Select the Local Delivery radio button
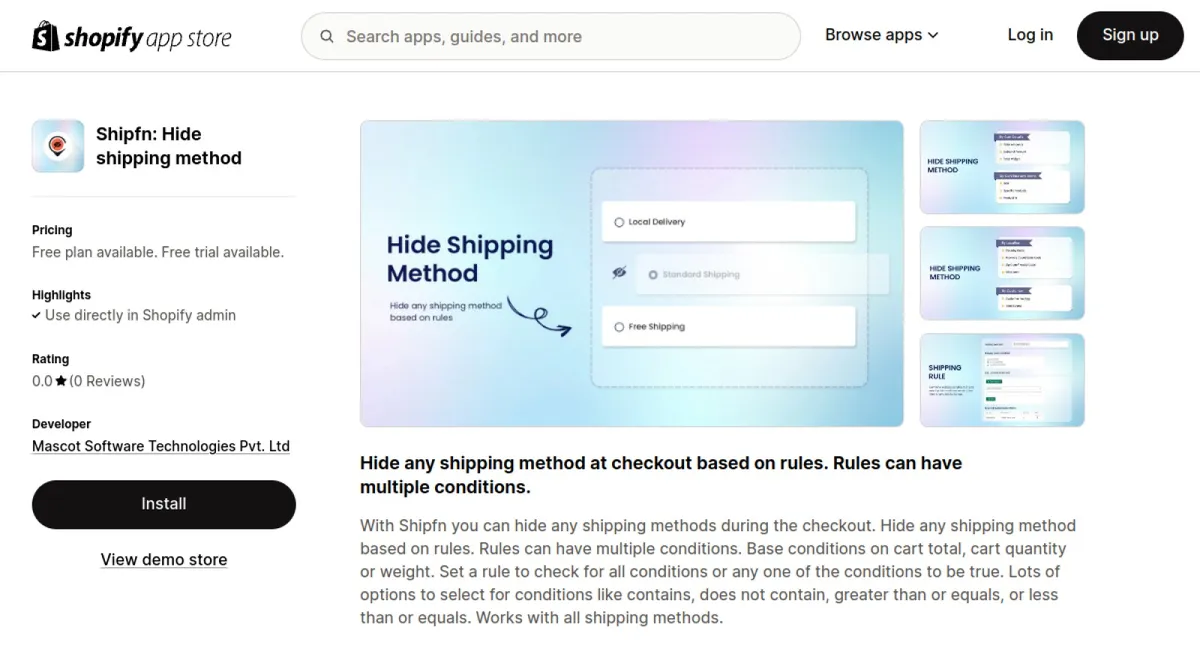The width and height of the screenshot is (1200, 650). pos(617,221)
